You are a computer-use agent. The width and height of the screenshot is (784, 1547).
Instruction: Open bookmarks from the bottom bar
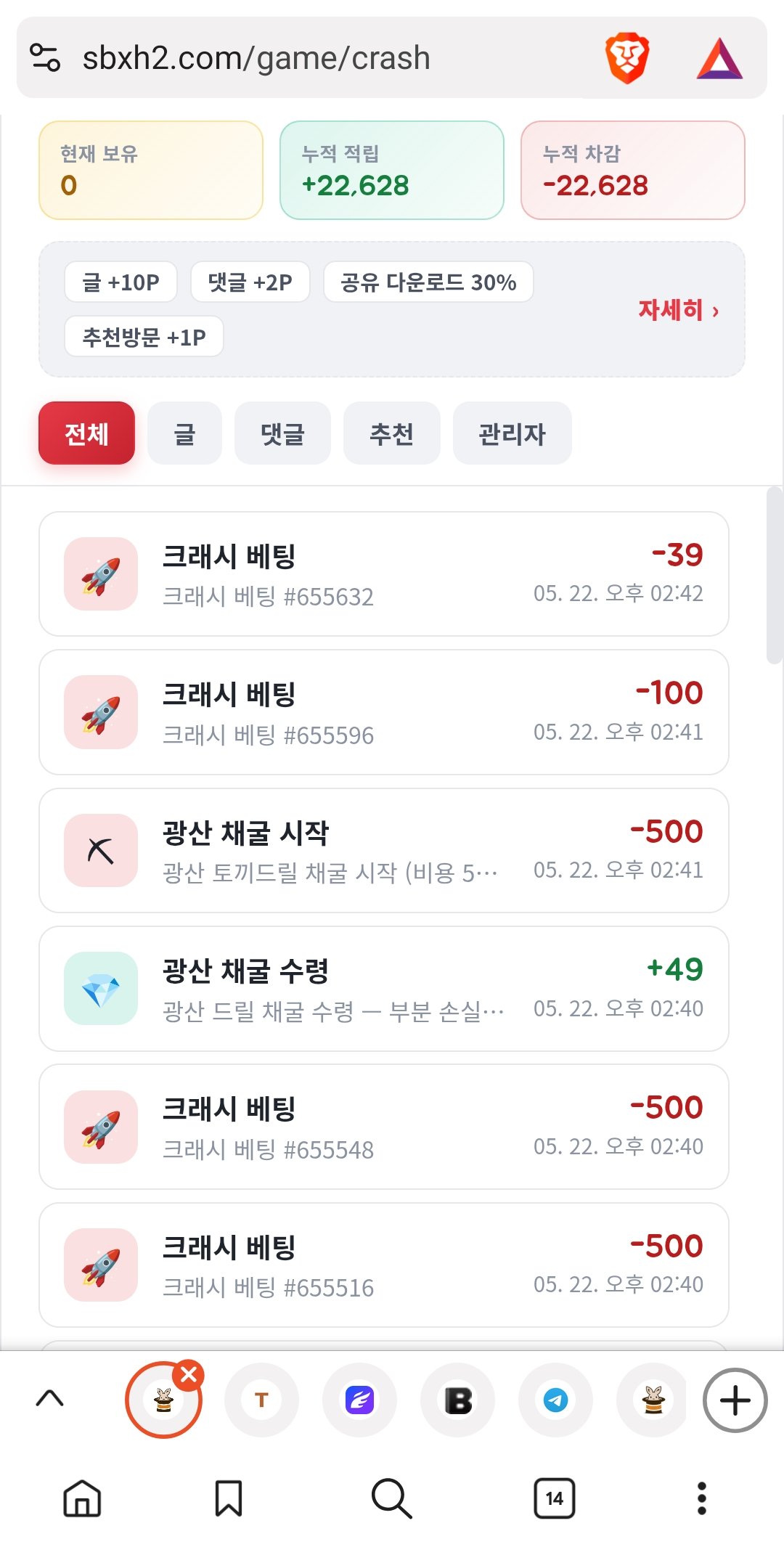(x=228, y=1498)
